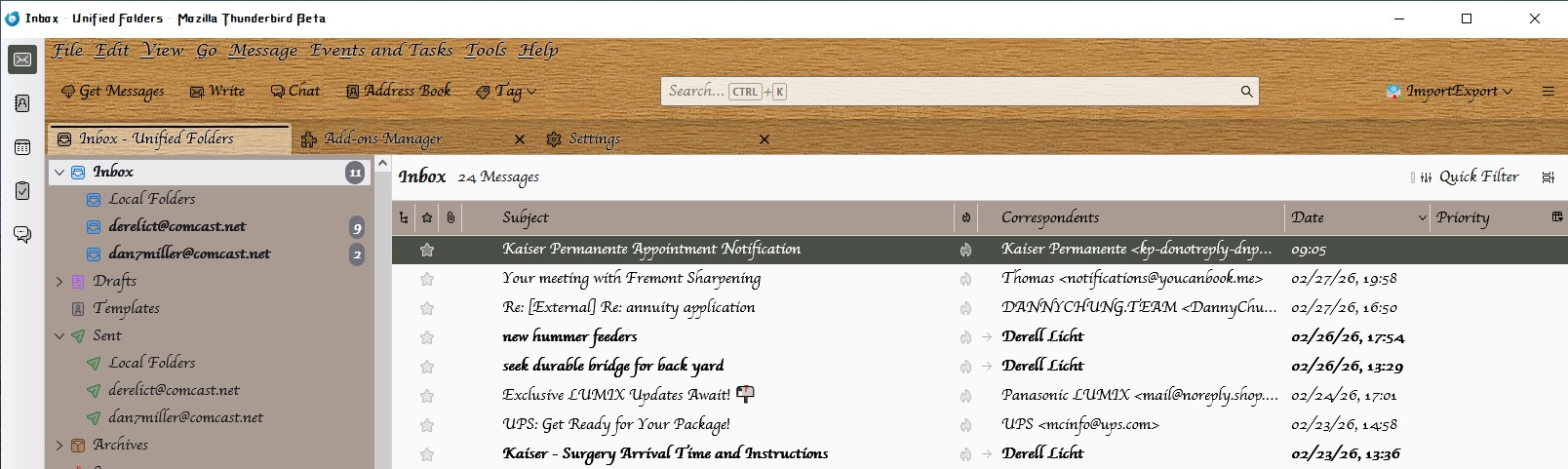Open Events and Tasks menu

381,50
